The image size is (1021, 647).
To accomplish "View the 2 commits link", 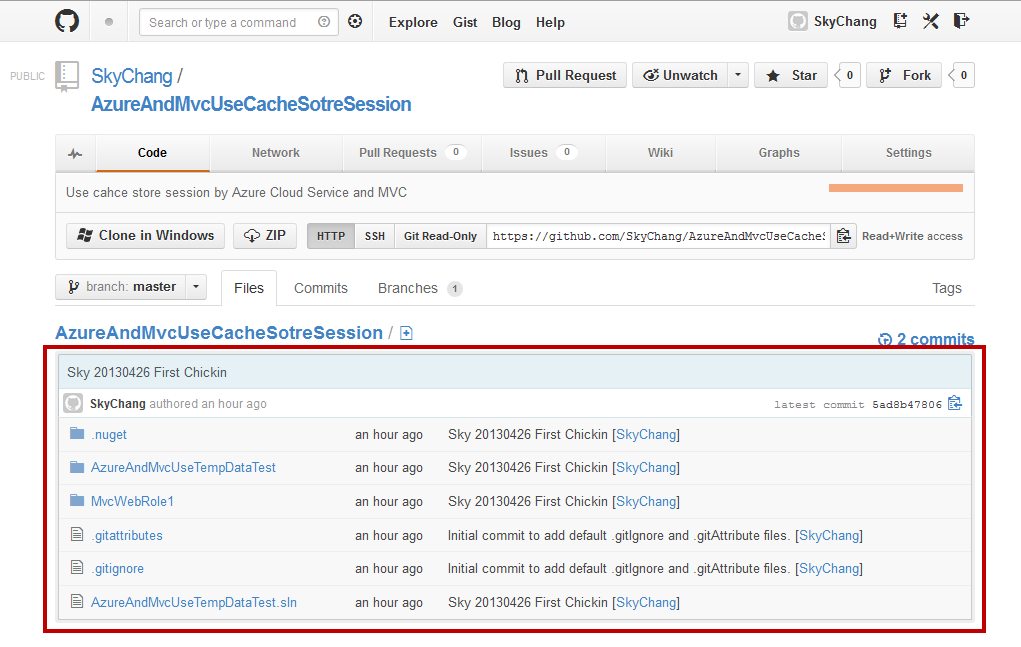I will pos(927,339).
